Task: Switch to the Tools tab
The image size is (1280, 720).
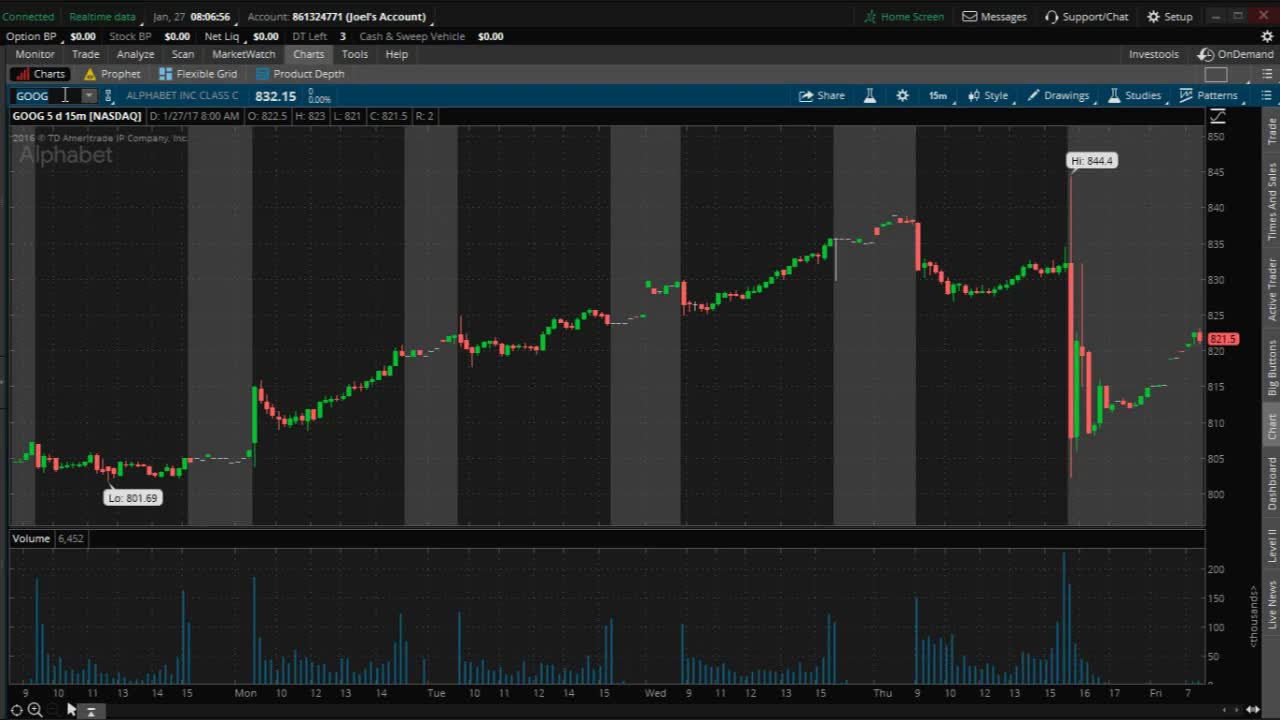Action: click(354, 54)
